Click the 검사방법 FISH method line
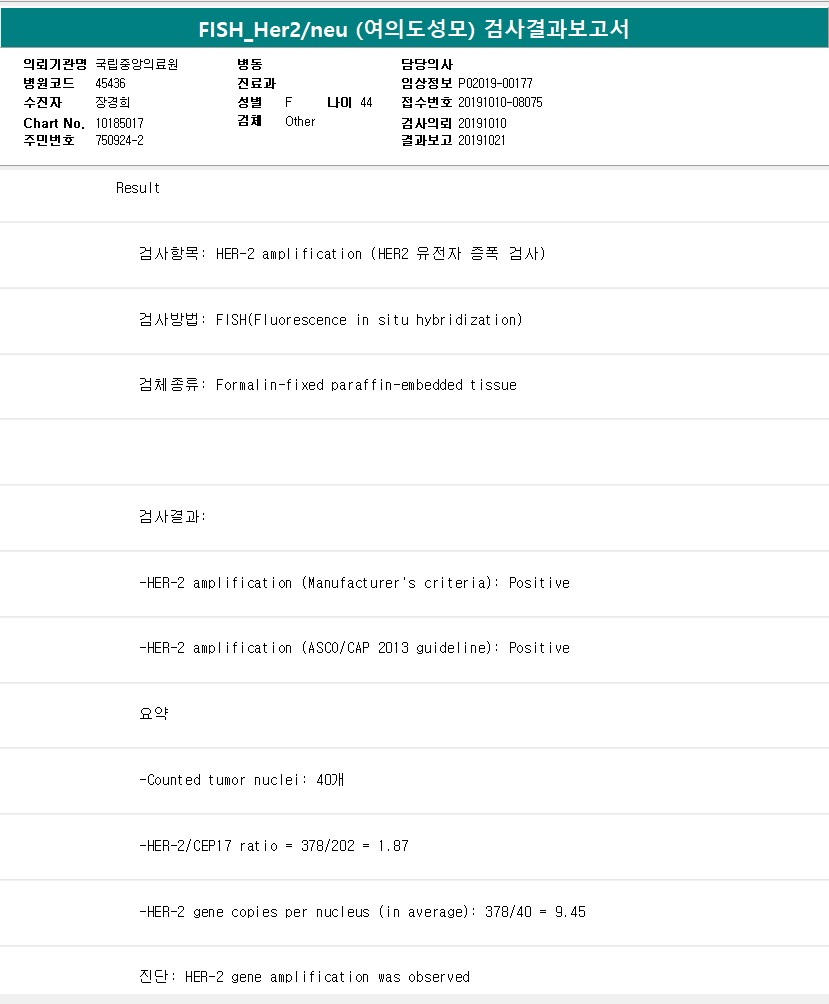Image resolution: width=829 pixels, height=1004 pixels. 330,320
